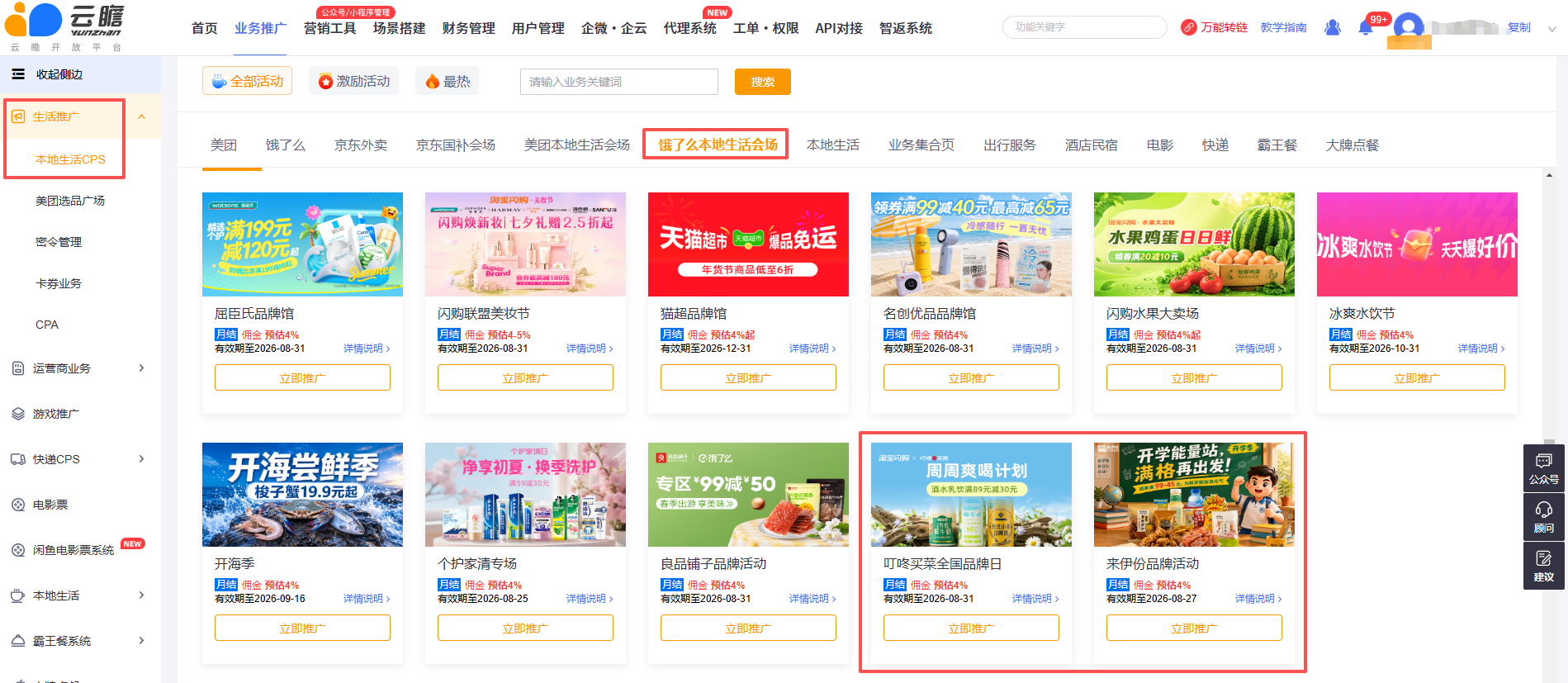Viewport: 1568px width, 683px height.
Task: Open the 财务管理 top menu
Action: coord(469,28)
